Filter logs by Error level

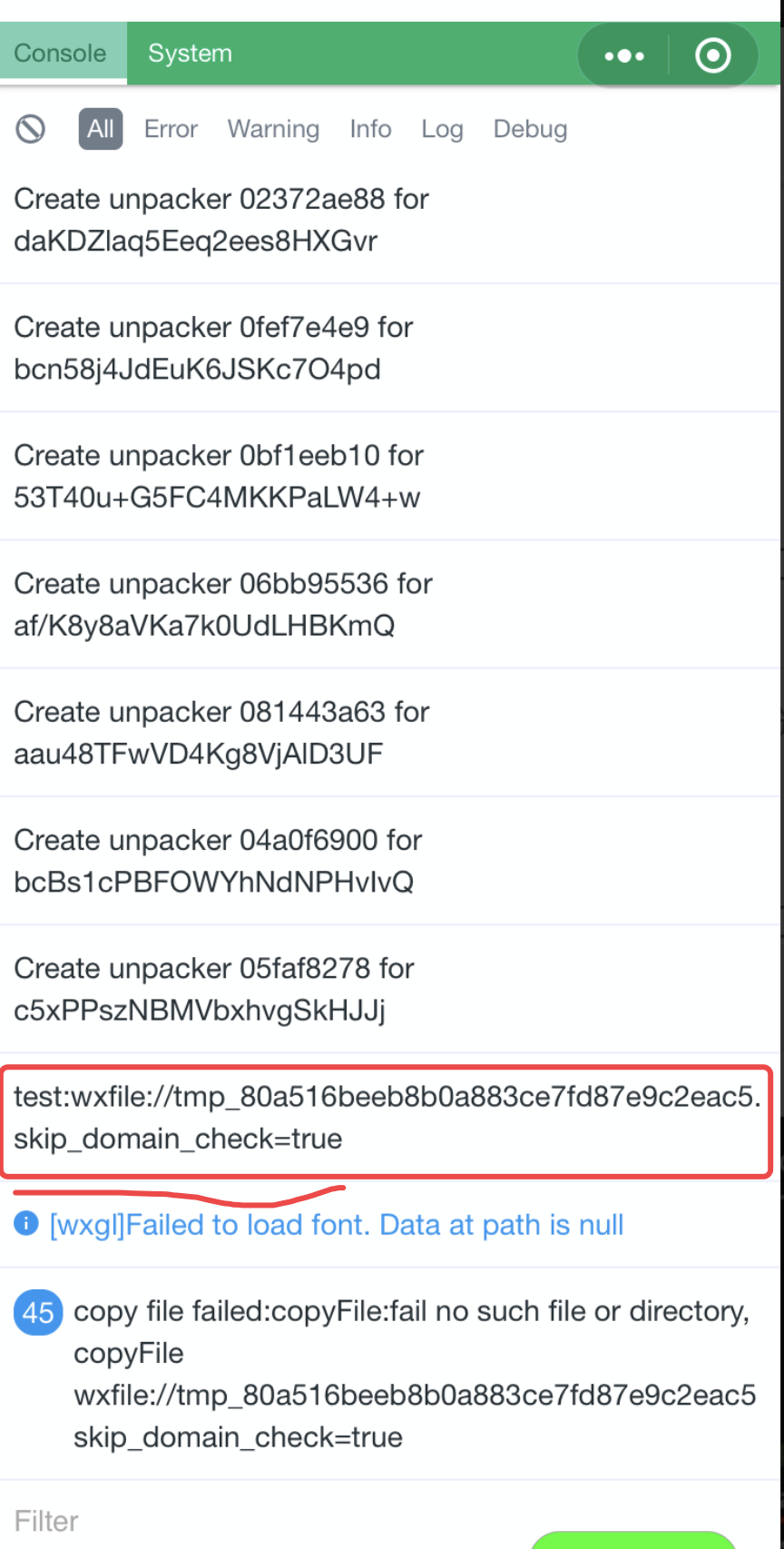tap(171, 129)
